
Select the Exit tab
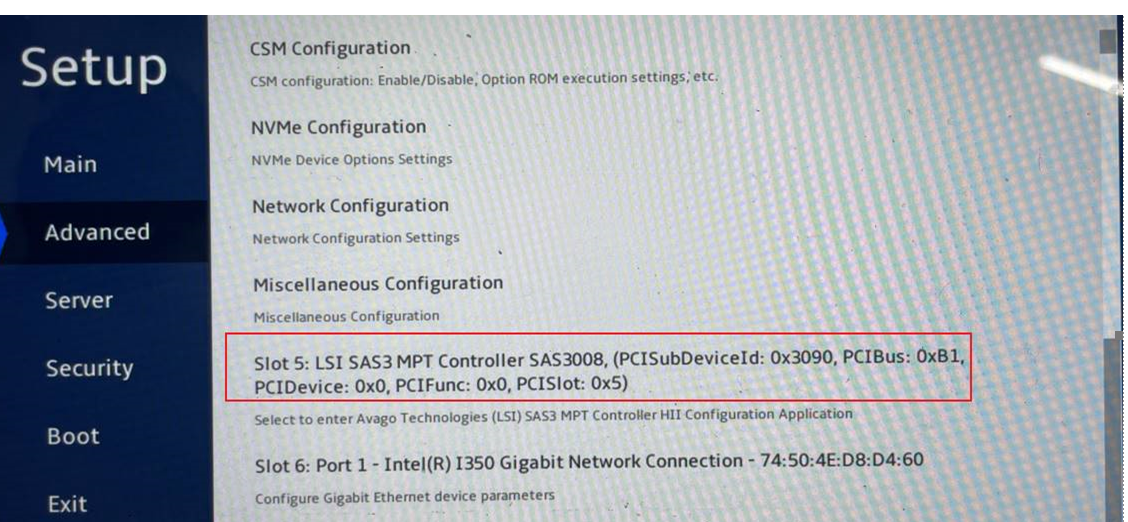(68, 504)
